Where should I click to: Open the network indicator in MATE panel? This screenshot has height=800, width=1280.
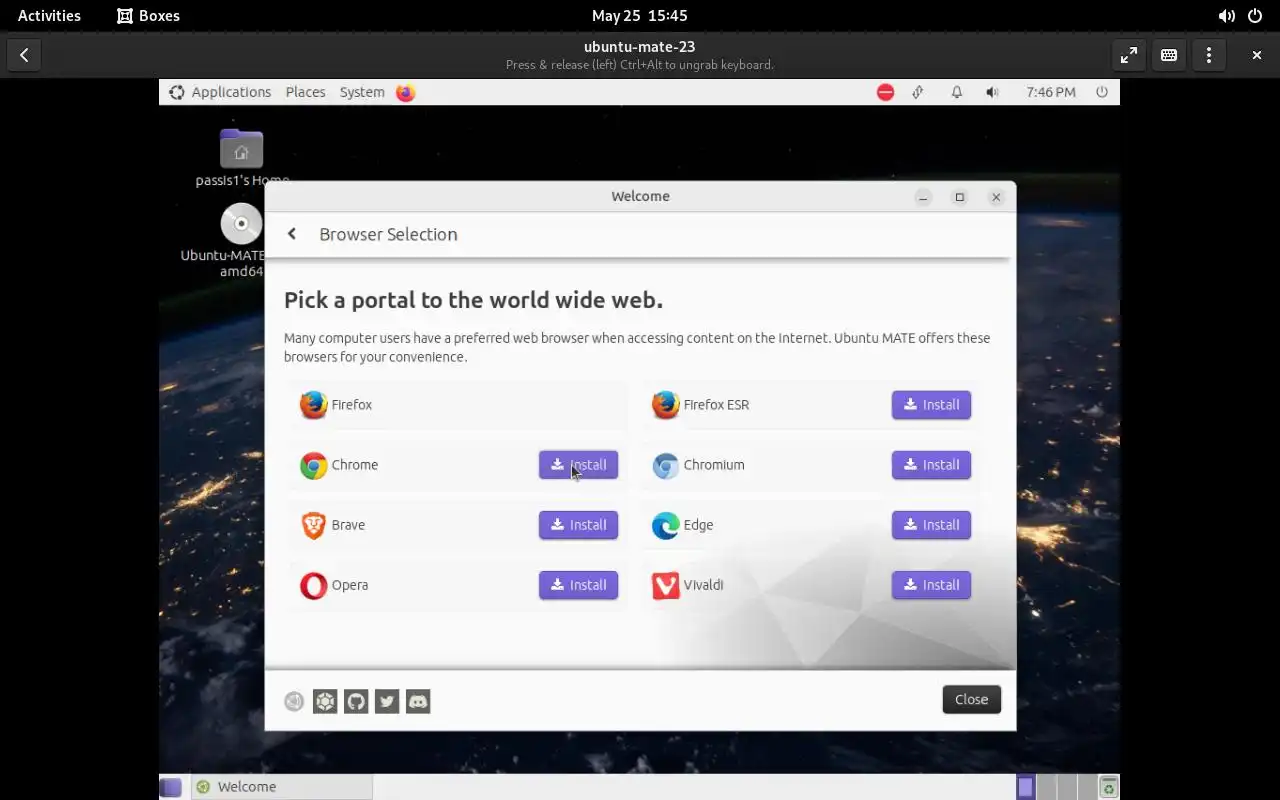point(918,92)
